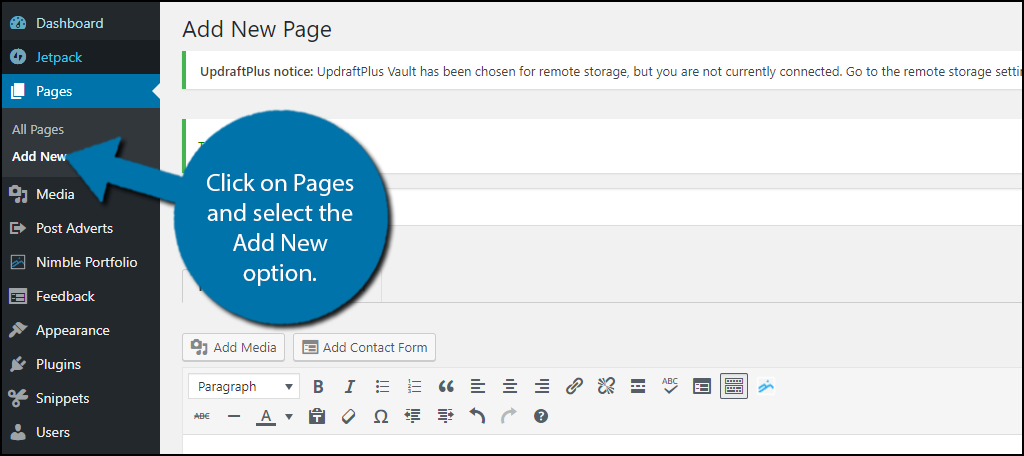Image resolution: width=1024 pixels, height=456 pixels.
Task: Expand the Appearance sidebar menu
Action: point(72,330)
